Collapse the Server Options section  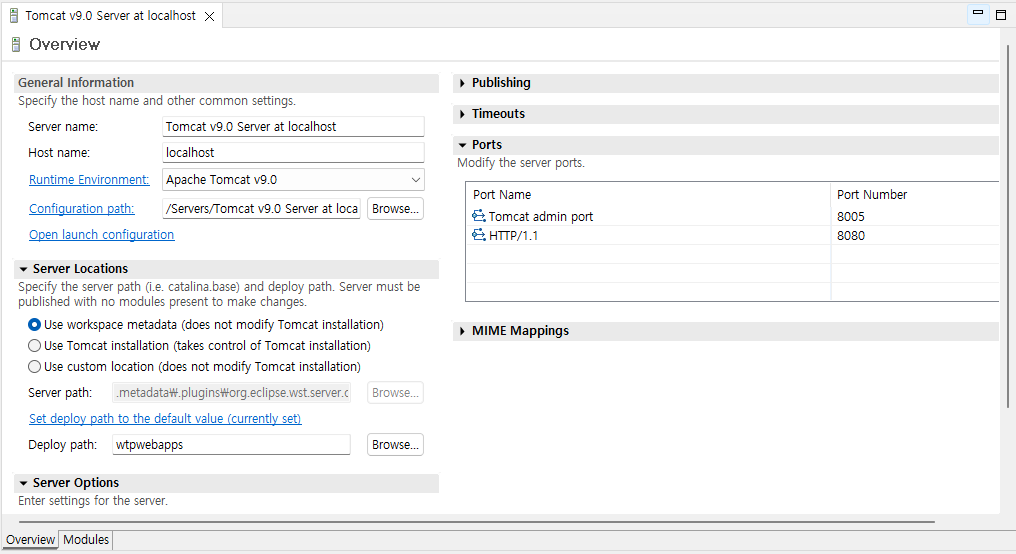[x=23, y=483]
